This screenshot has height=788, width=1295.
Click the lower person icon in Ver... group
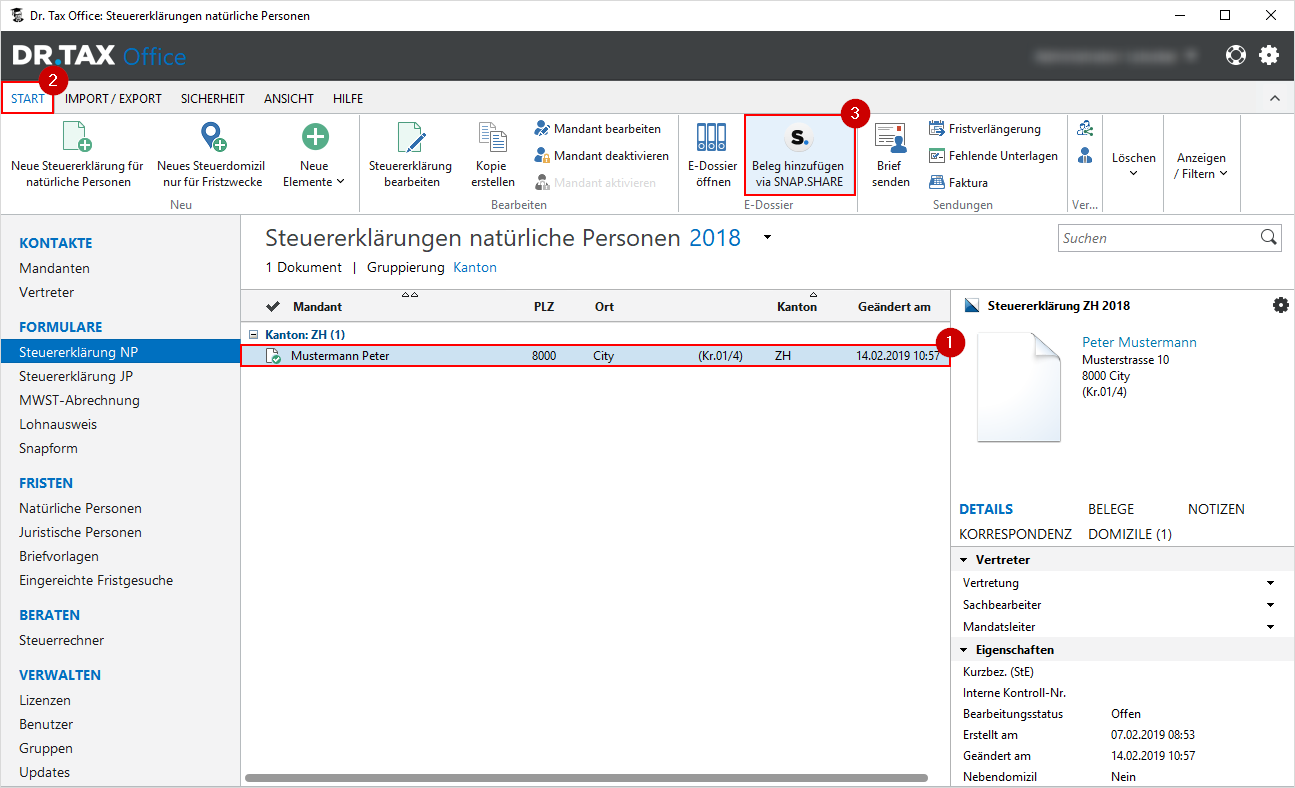pyautogui.click(x=1085, y=156)
